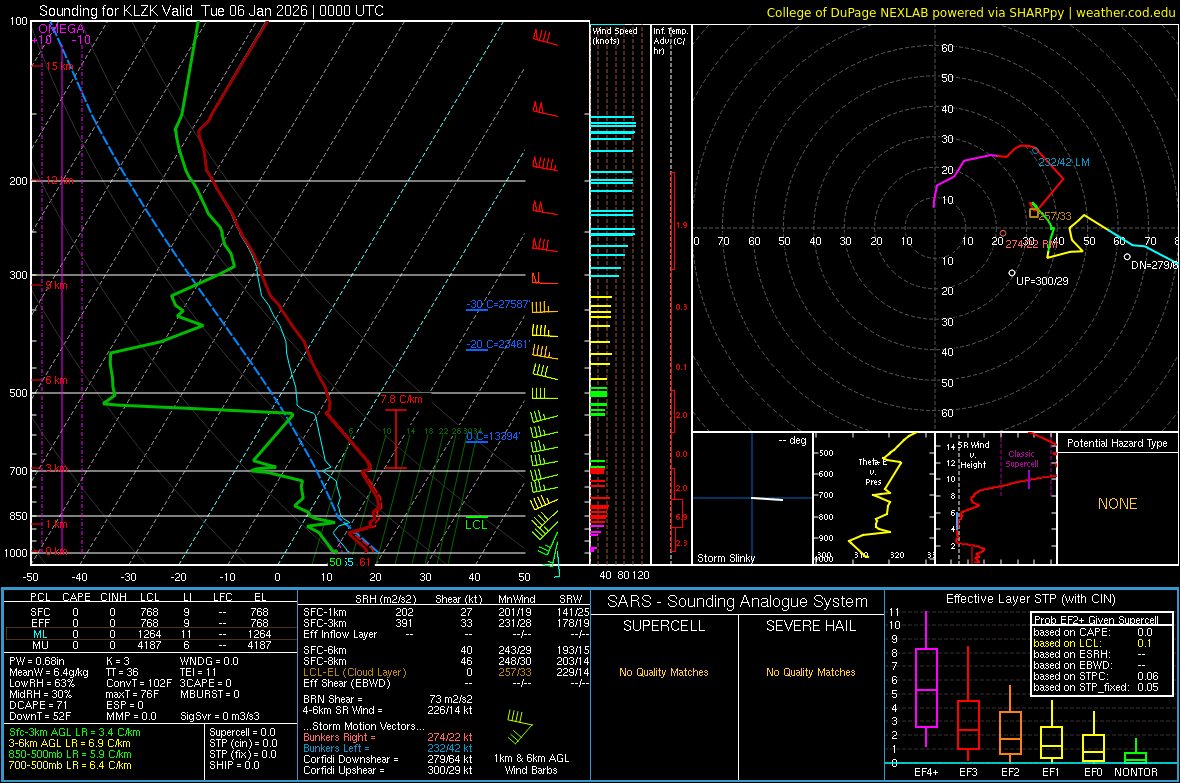Image resolution: width=1180 pixels, height=783 pixels.
Task: Click the 'SR Wind v. Height' panel label
Action: coord(973,455)
